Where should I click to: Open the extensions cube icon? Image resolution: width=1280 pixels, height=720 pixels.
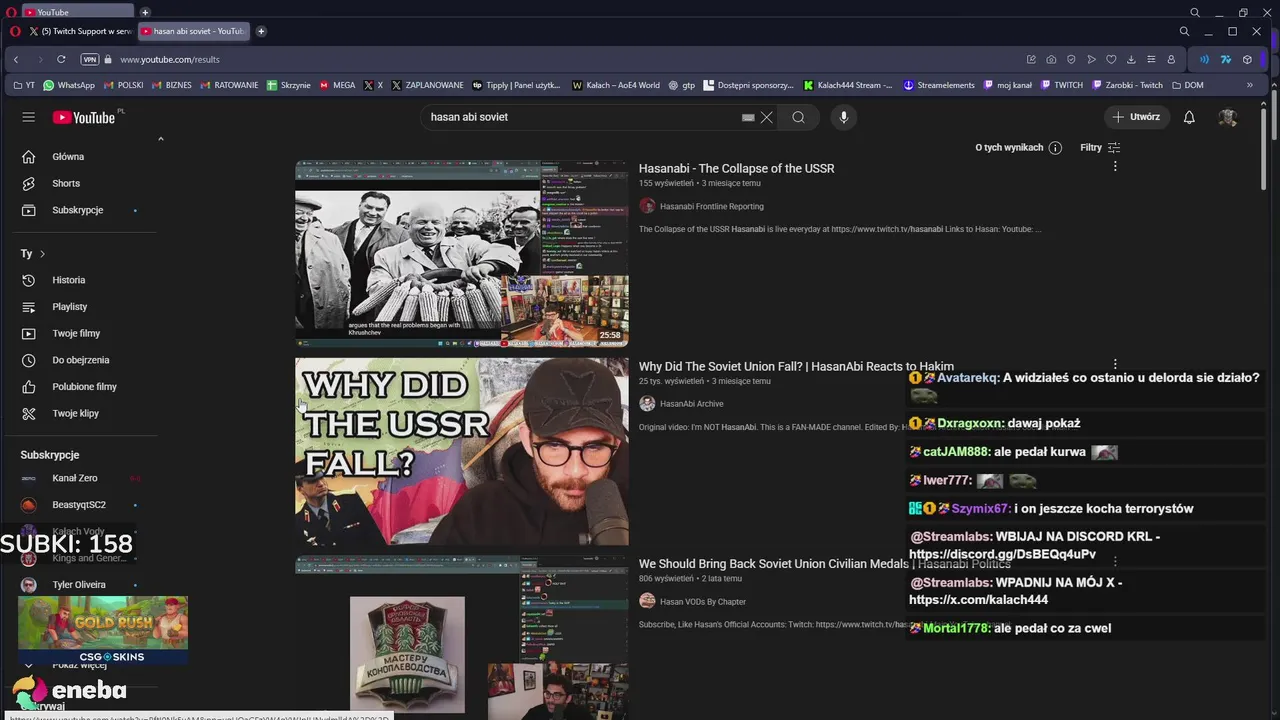(x=1247, y=59)
